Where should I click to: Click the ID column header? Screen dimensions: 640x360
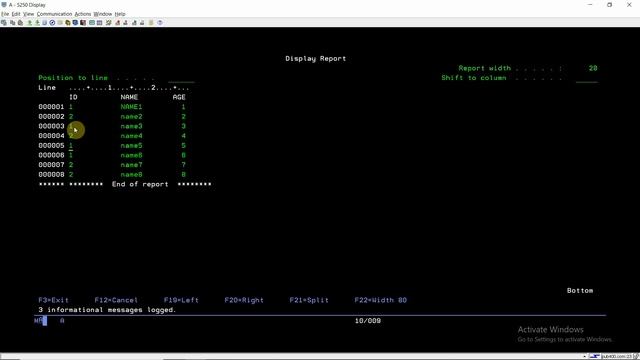coord(73,97)
